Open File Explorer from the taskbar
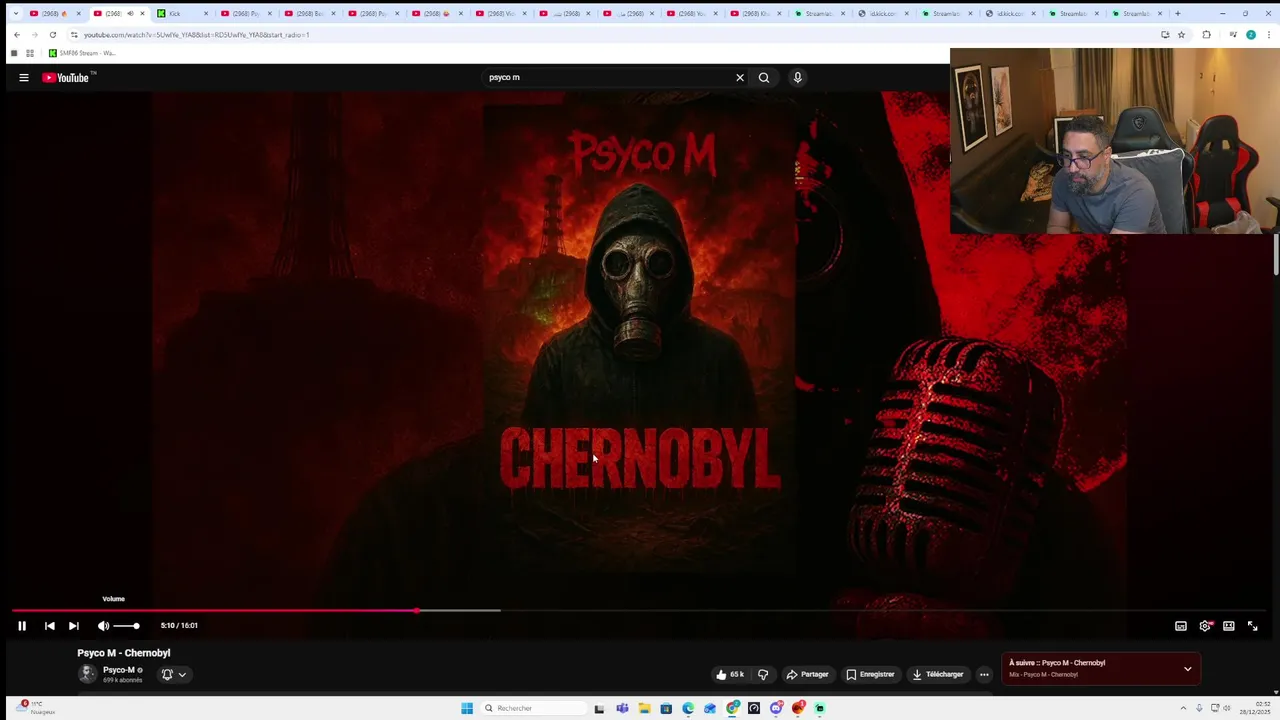 click(644, 708)
